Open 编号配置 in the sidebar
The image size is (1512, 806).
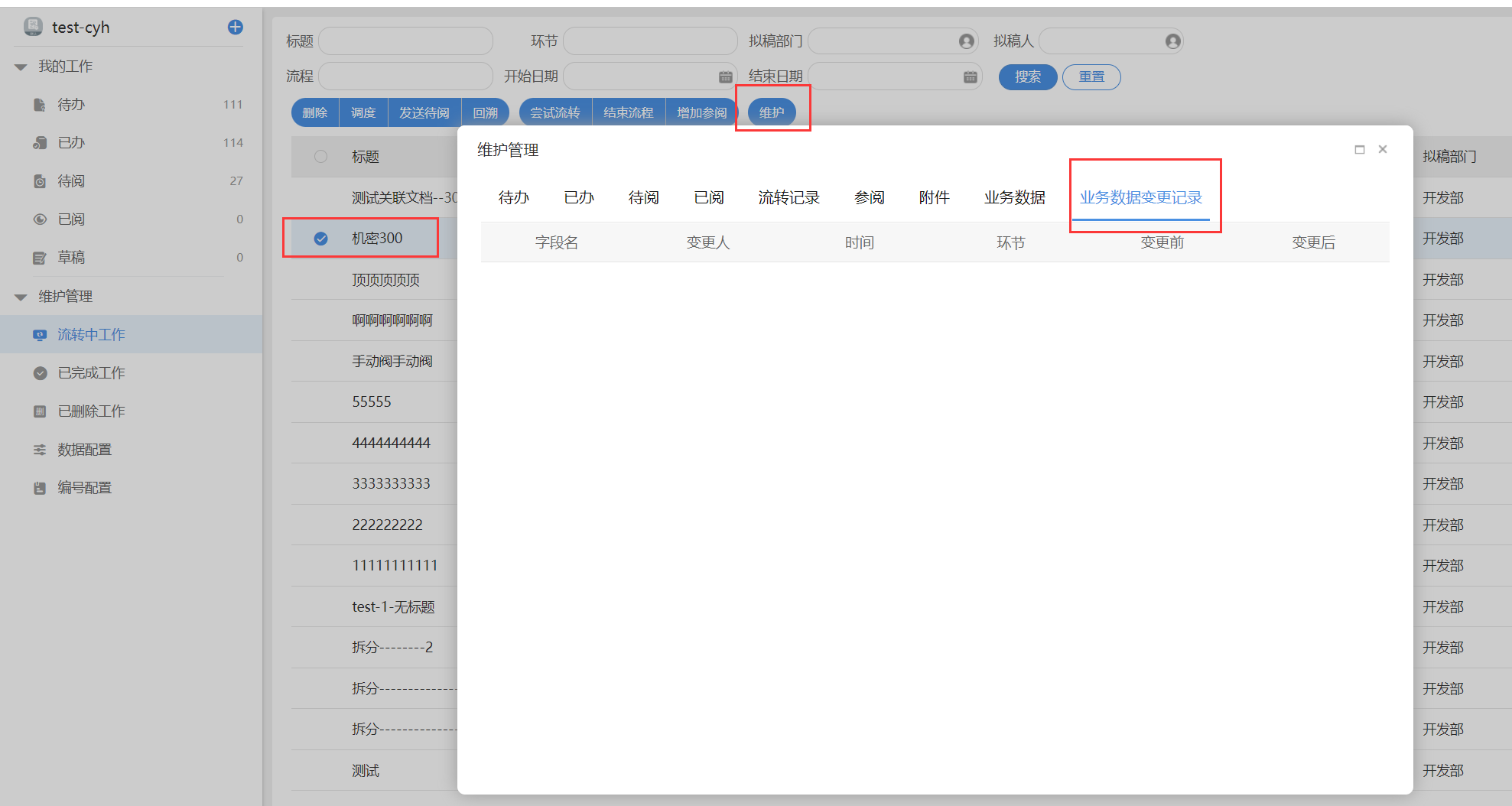tap(131, 487)
